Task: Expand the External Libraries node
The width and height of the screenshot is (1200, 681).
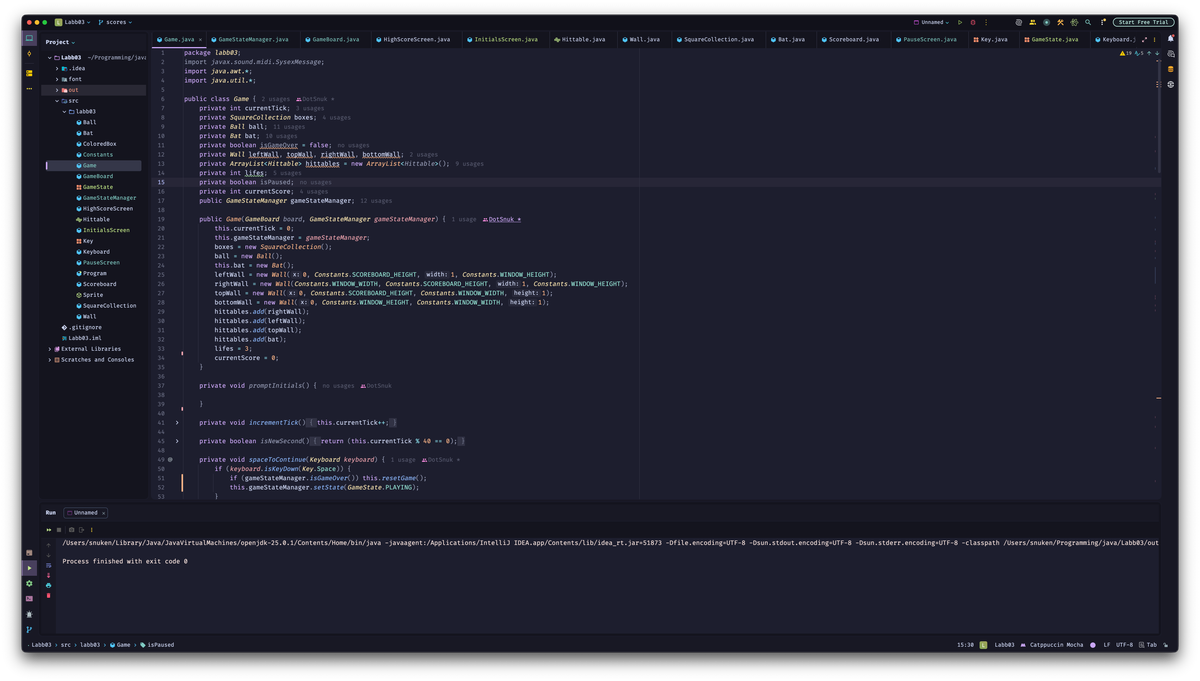Action: coord(50,349)
